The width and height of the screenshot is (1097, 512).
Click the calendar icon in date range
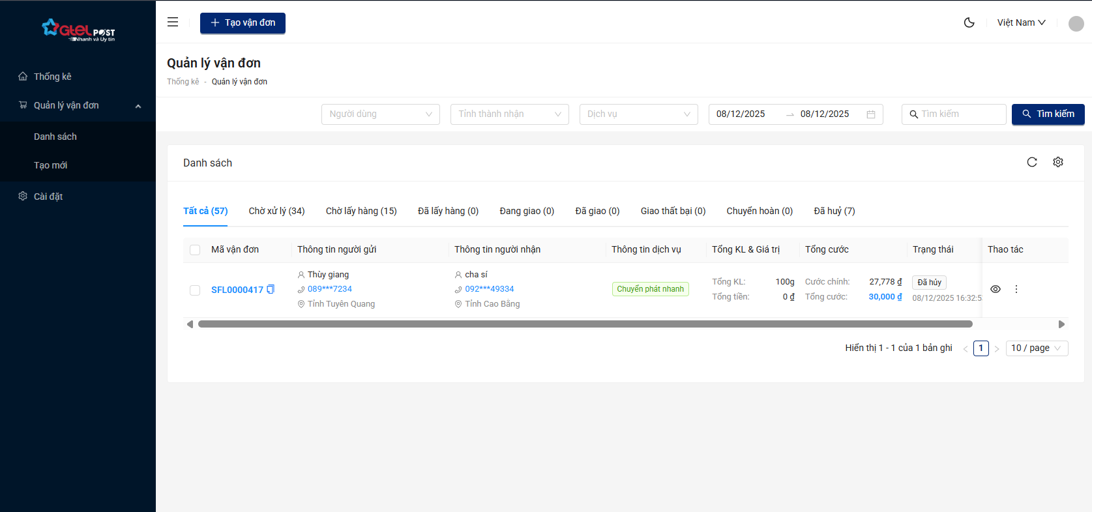coord(871,114)
